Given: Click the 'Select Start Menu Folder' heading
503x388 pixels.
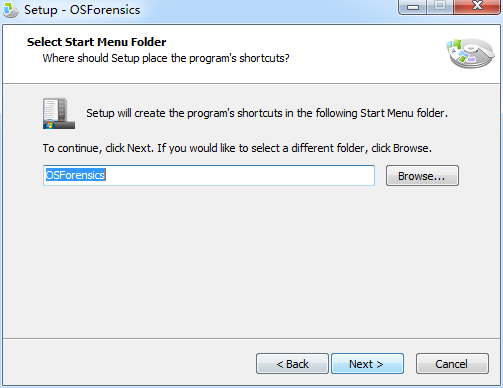Looking at the screenshot, I should [x=96, y=42].
